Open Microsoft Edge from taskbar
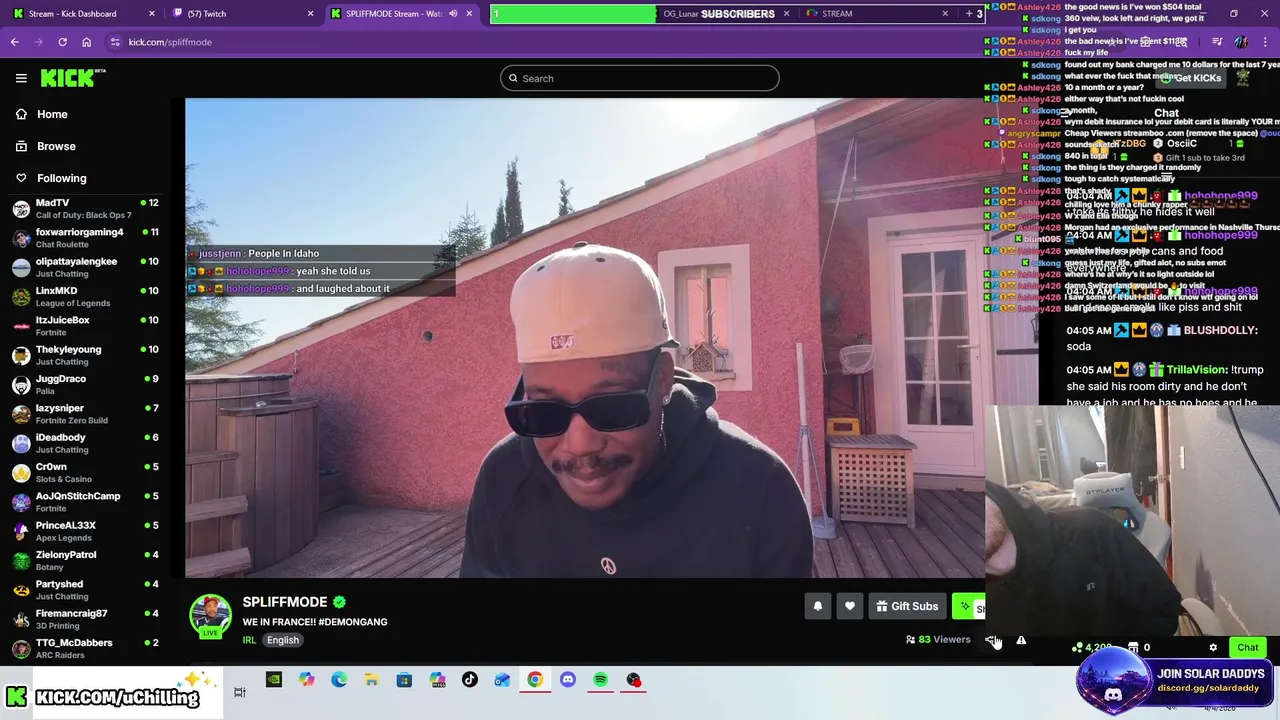Image resolution: width=1280 pixels, height=720 pixels. (x=339, y=680)
